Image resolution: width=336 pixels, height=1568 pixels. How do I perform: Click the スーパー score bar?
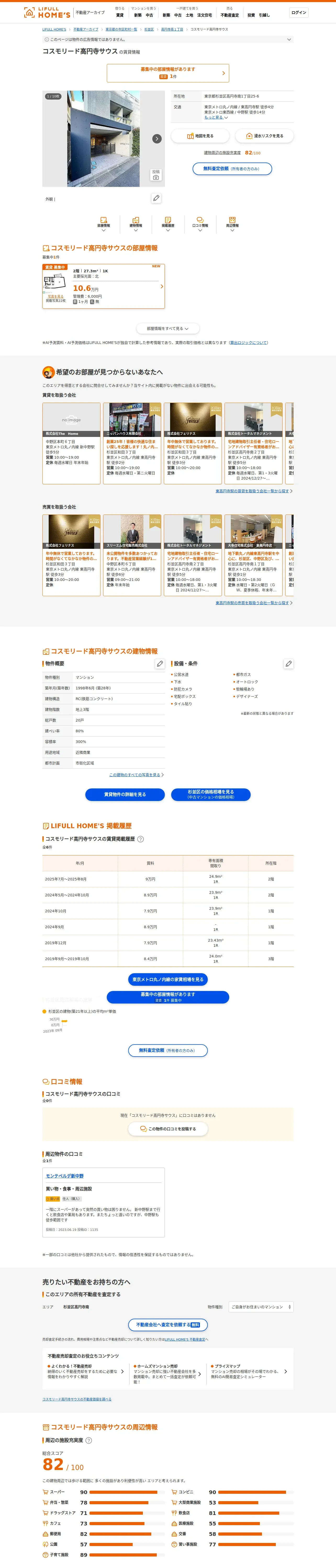[127, 1492]
